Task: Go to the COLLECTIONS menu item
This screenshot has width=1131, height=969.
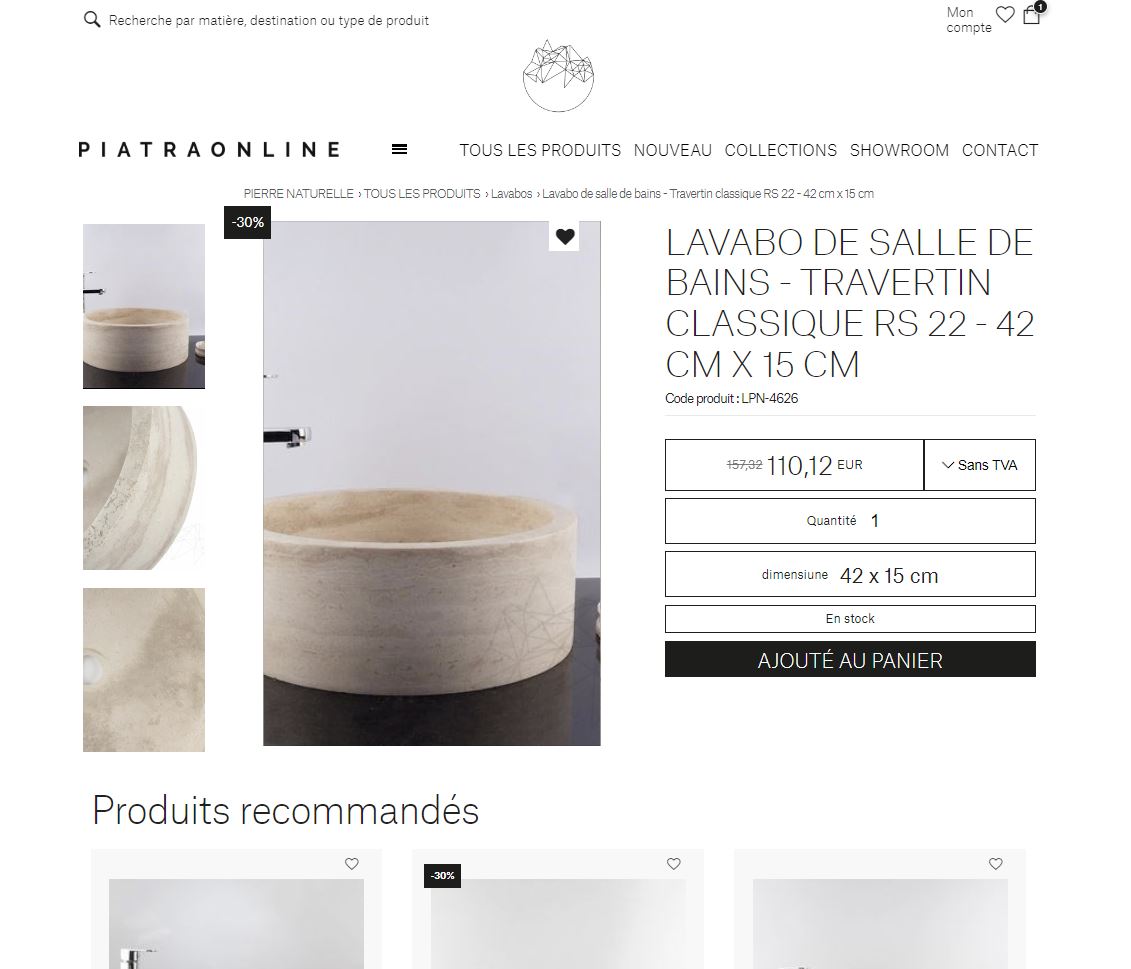Action: 780,150
